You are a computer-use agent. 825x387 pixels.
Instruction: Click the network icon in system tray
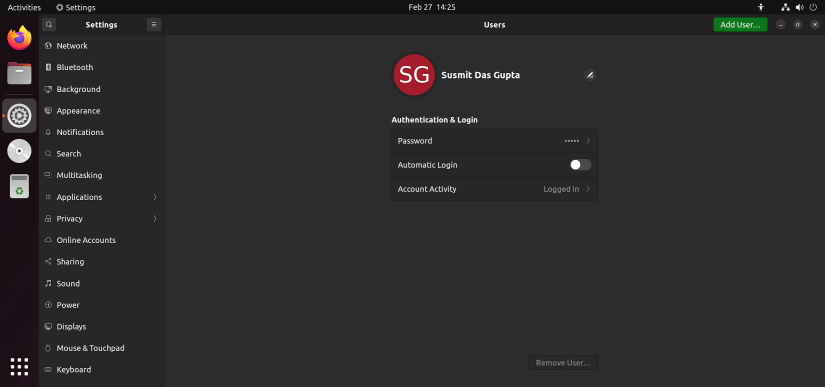point(786,7)
